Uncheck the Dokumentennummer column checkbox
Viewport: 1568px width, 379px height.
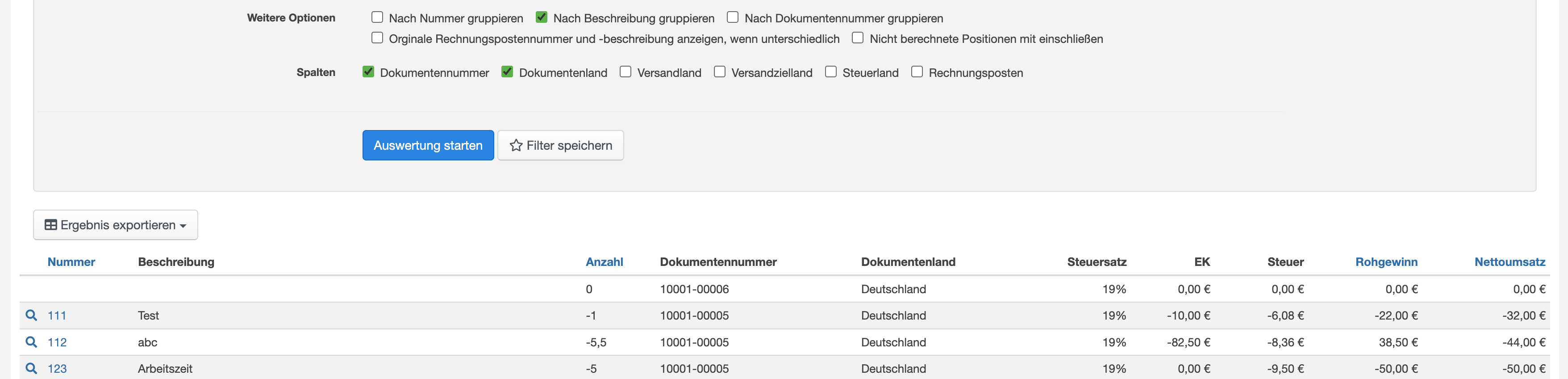(368, 72)
